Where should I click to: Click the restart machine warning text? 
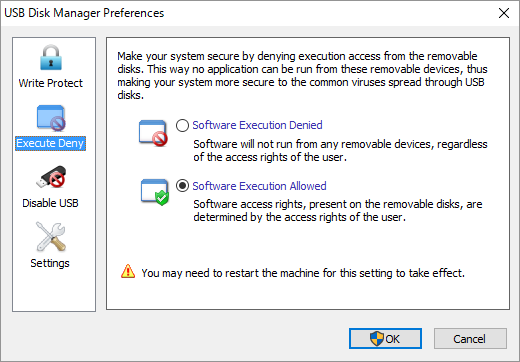(303, 273)
